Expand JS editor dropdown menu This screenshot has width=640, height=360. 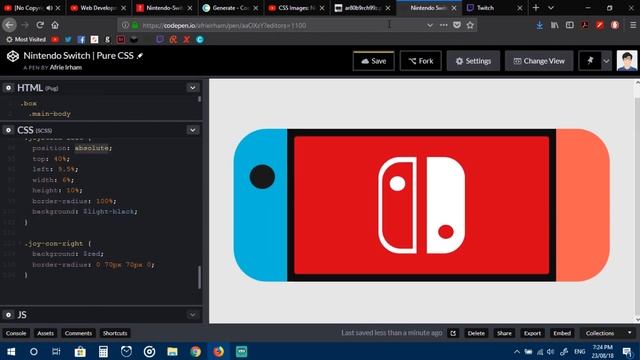pos(193,315)
